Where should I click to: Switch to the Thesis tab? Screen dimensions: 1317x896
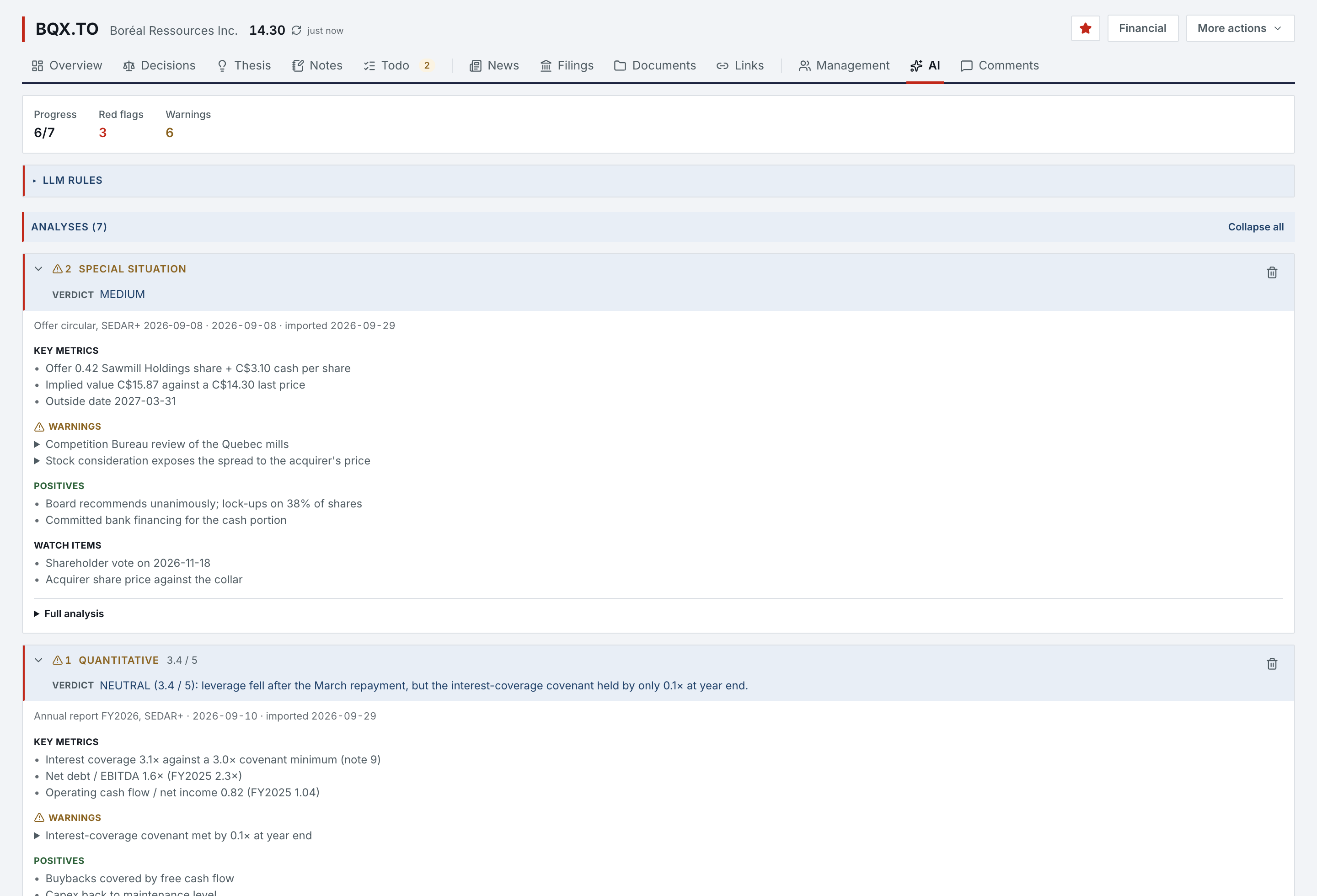(244, 65)
